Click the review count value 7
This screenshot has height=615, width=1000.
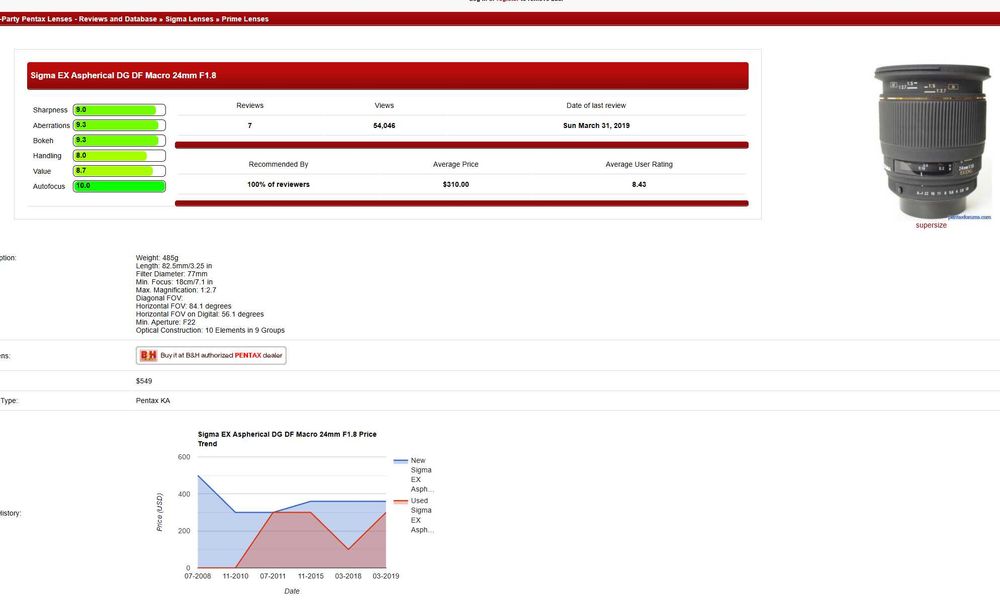tap(250, 126)
